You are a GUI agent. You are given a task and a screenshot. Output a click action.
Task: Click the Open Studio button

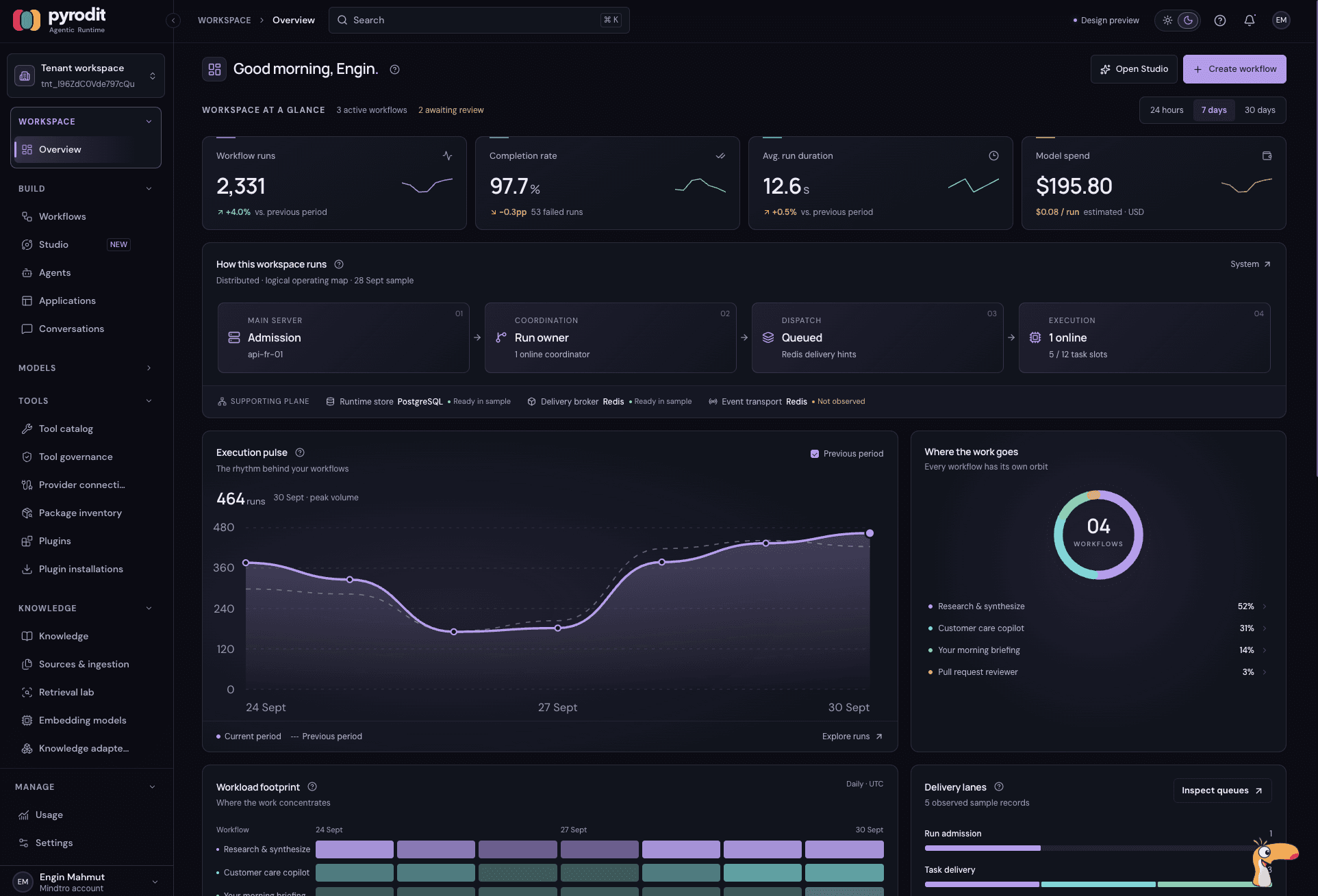point(1134,69)
